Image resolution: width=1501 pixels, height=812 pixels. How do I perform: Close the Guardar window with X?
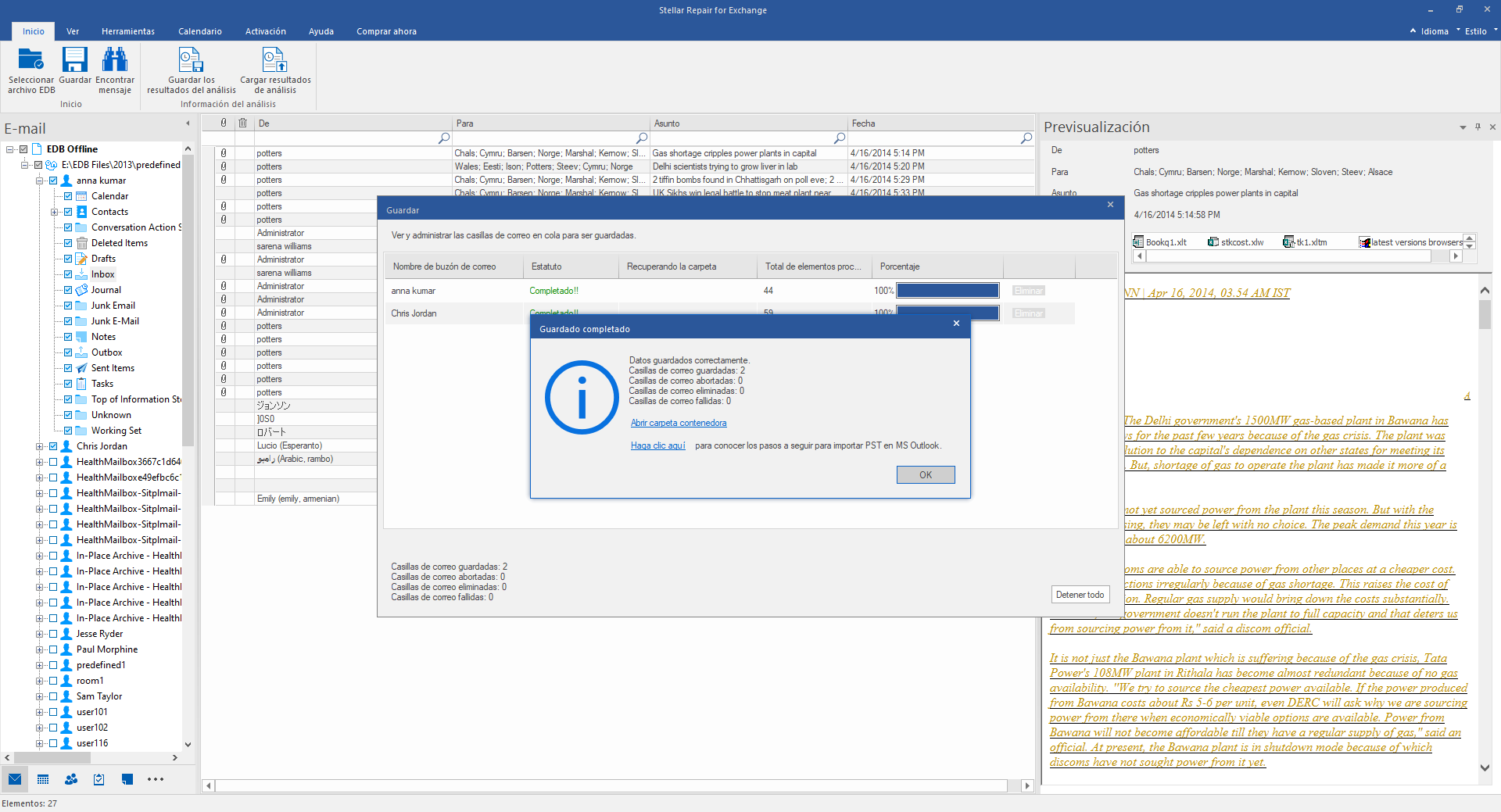pyautogui.click(x=1110, y=205)
